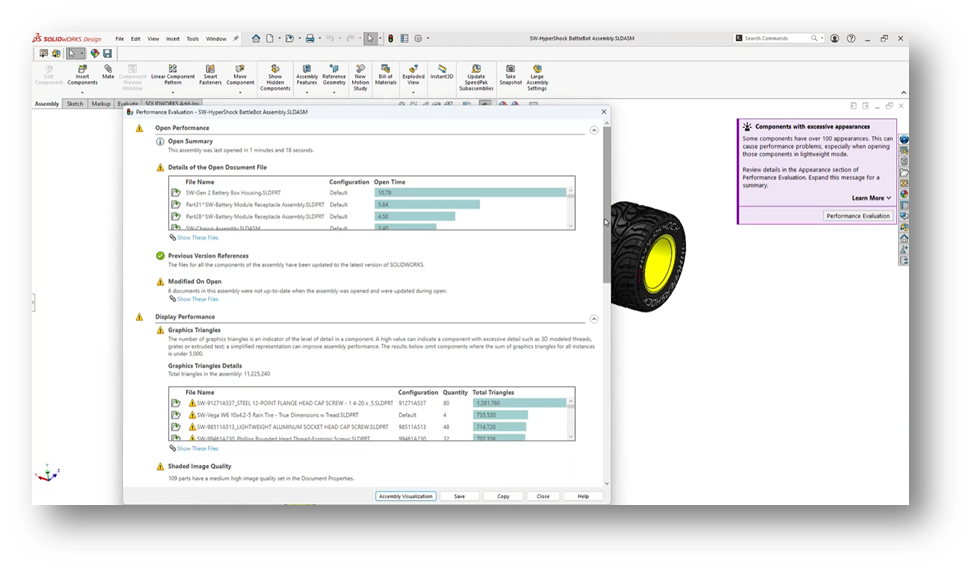Click Show These Files under open document details
The width and height of the screenshot is (974, 570).
coord(198,237)
